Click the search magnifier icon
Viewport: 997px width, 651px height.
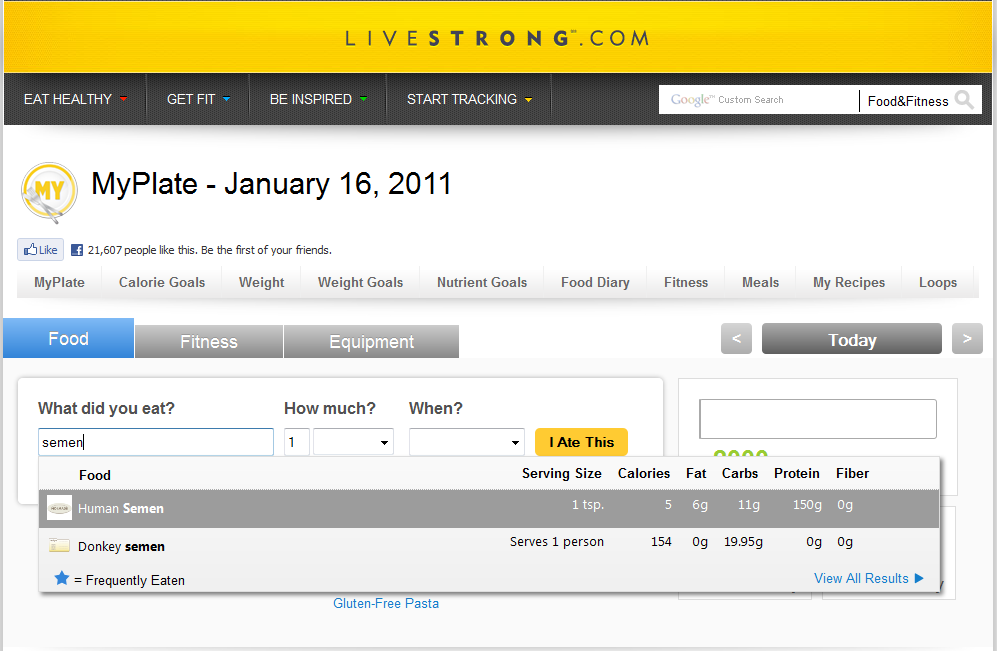click(x=965, y=100)
